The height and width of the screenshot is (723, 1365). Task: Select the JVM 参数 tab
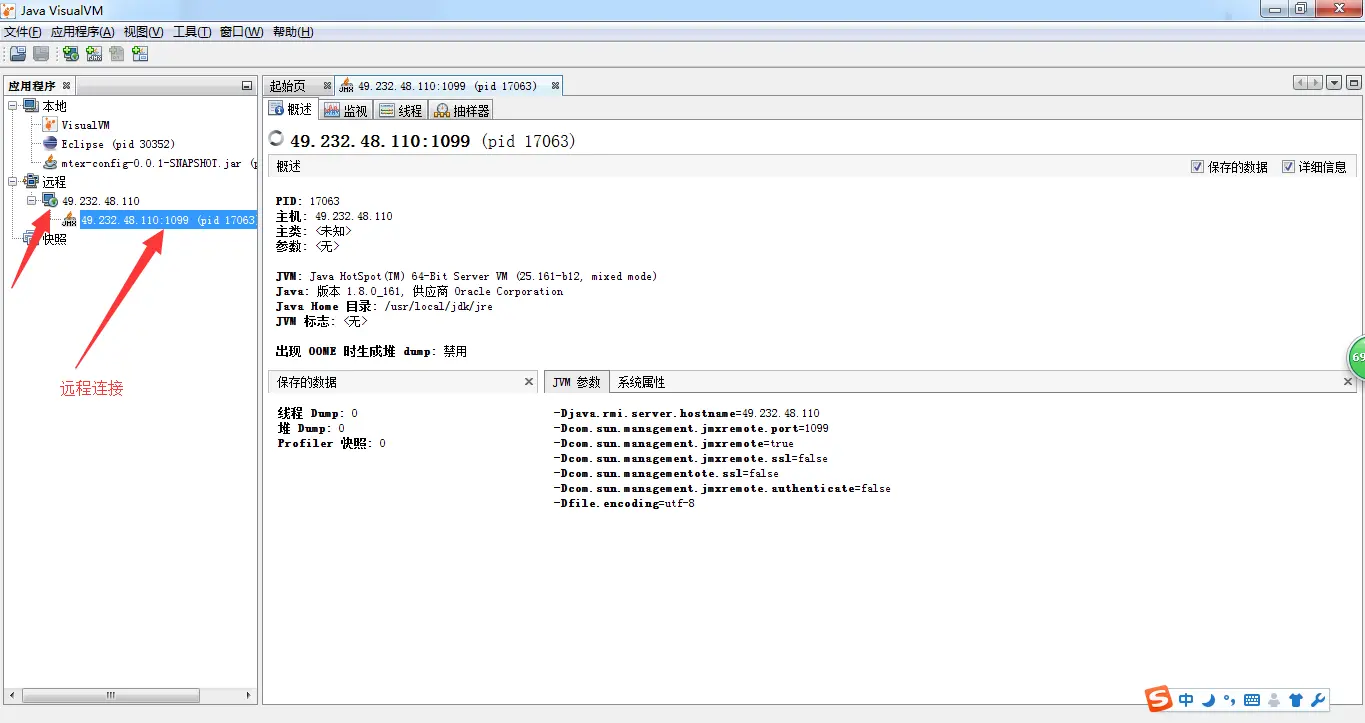tap(576, 382)
